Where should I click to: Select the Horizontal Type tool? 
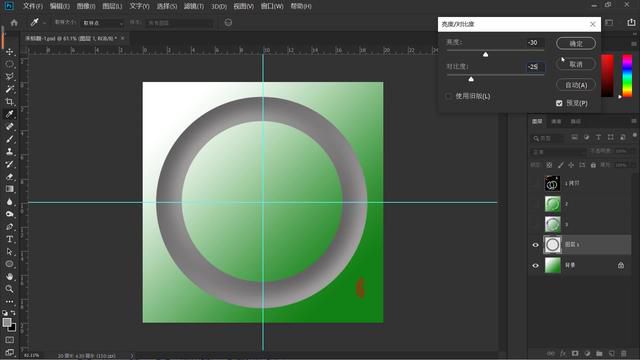tap(9, 239)
